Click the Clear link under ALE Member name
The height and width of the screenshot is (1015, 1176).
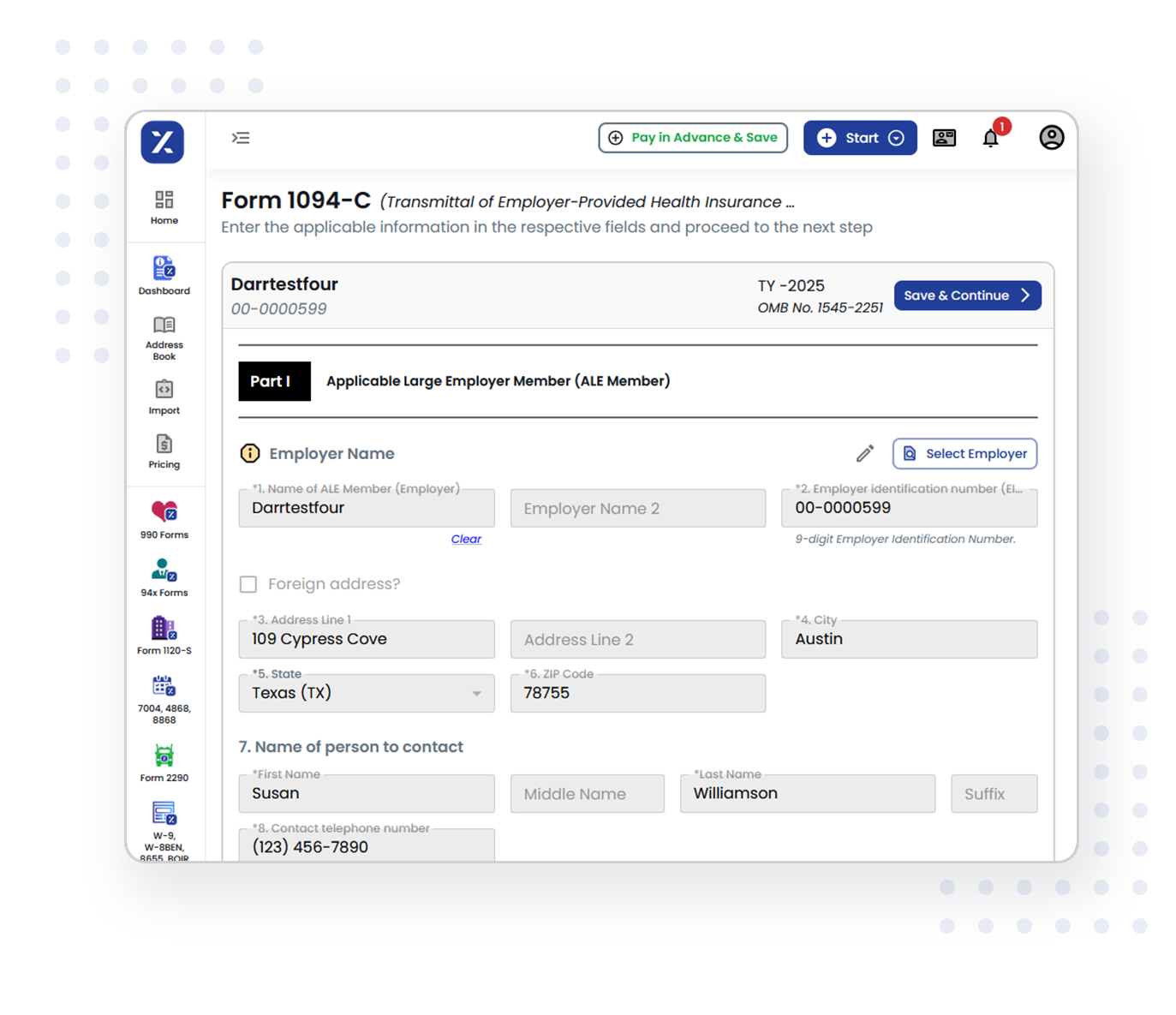(x=466, y=539)
